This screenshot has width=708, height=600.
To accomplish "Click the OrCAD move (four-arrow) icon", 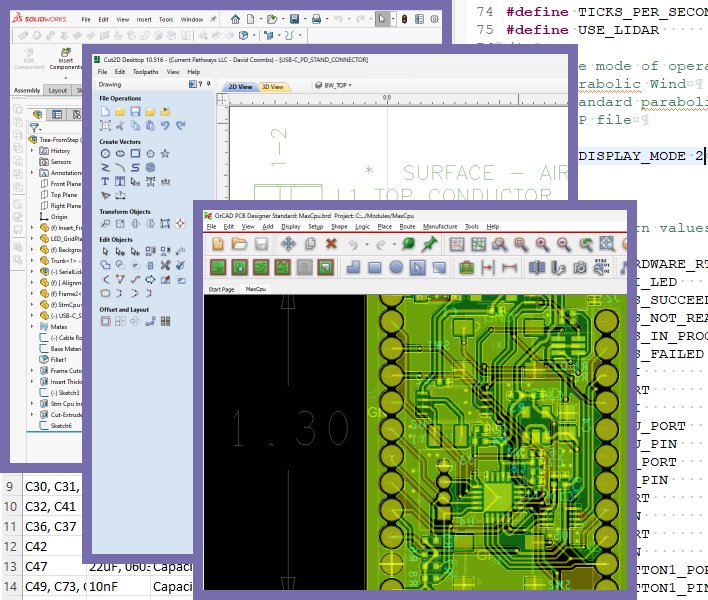I will pos(288,244).
